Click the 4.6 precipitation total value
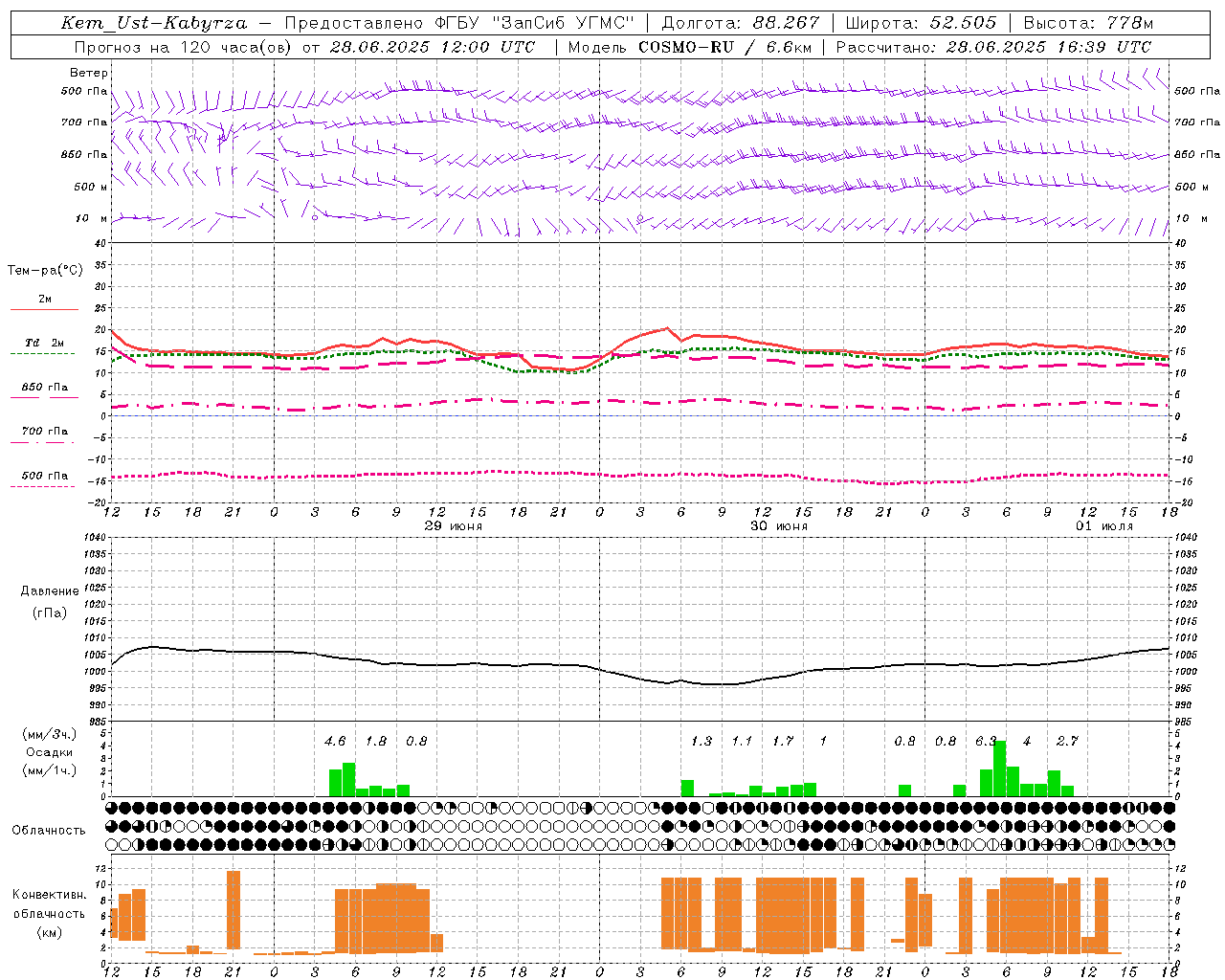Image resolution: width=1225 pixels, height=980 pixels. point(335,741)
